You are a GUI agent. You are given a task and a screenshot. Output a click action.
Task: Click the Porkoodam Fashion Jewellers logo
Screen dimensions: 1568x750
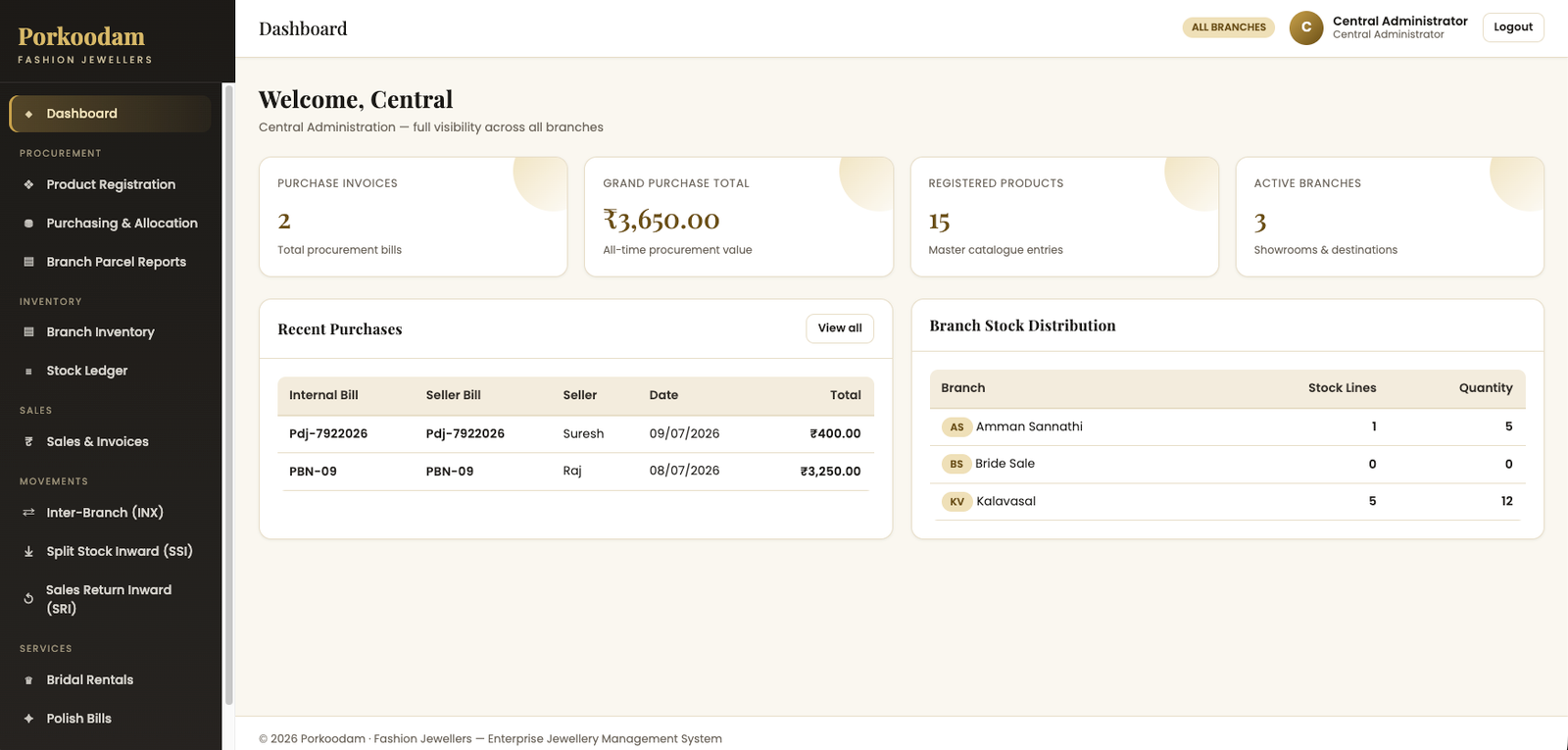(85, 44)
